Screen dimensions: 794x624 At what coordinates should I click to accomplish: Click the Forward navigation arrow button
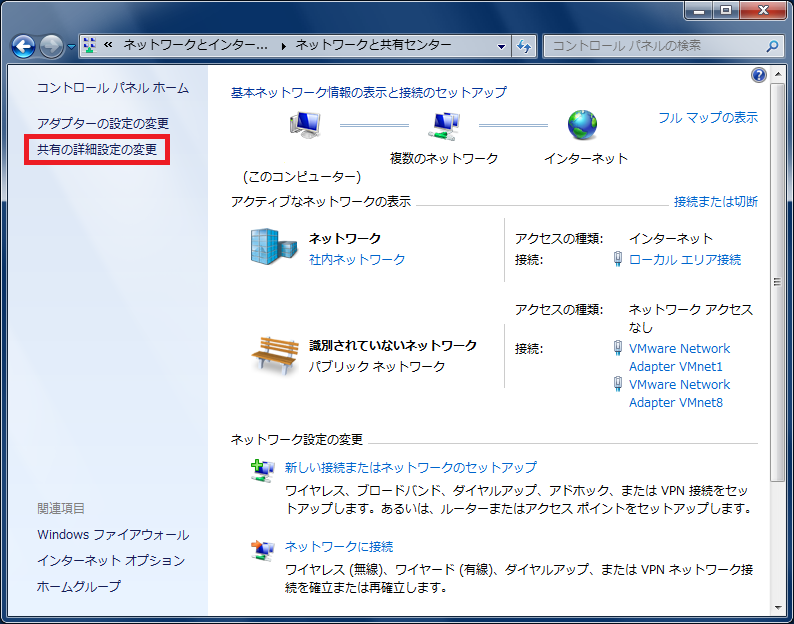click(x=52, y=46)
